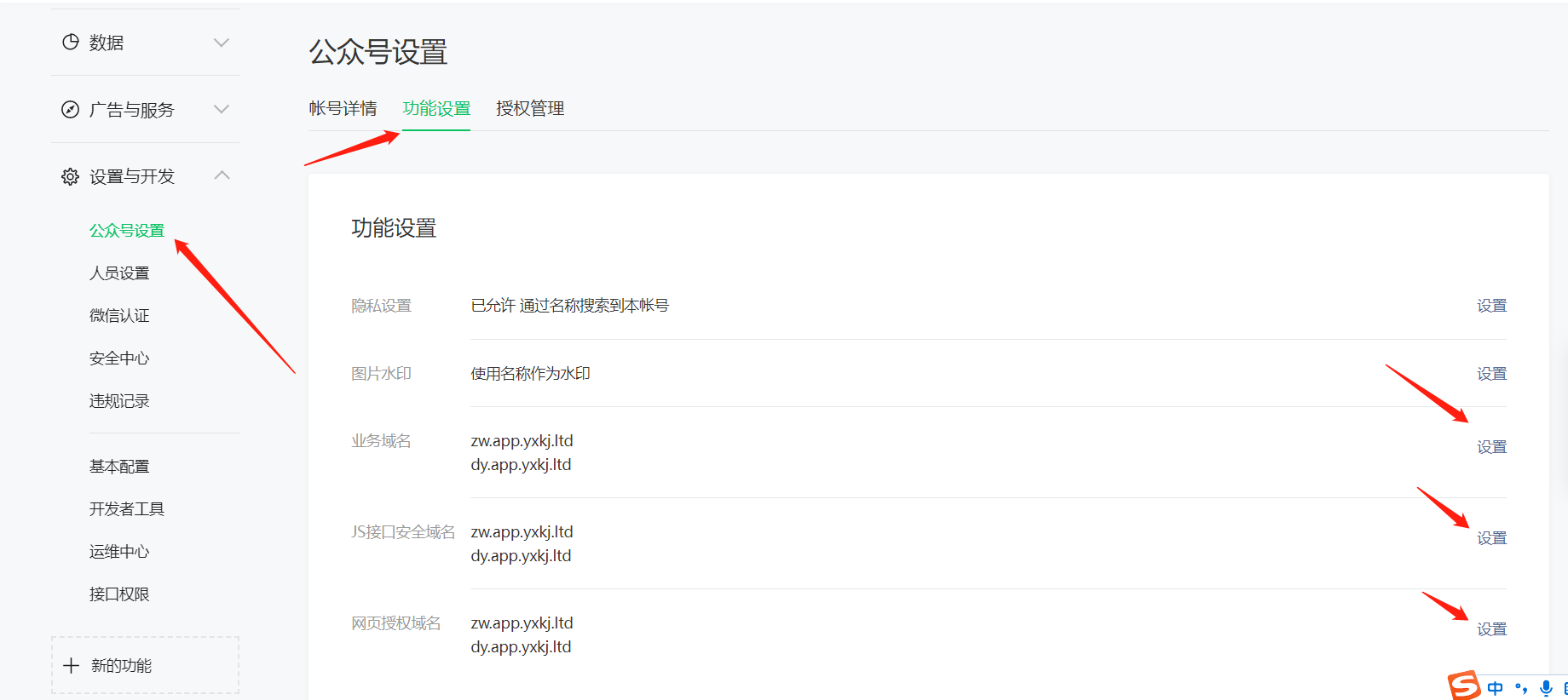Click the 网页授权域名 row label
This screenshot has height=700, width=1568.
tap(396, 623)
